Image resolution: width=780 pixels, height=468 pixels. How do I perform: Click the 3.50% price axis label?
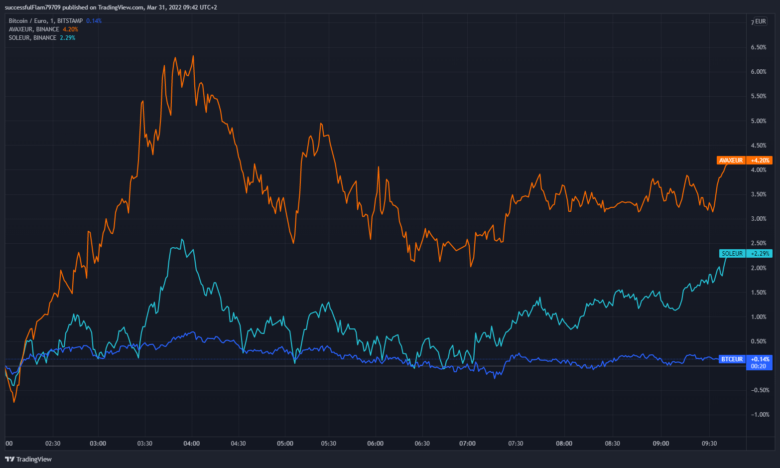pyautogui.click(x=759, y=194)
